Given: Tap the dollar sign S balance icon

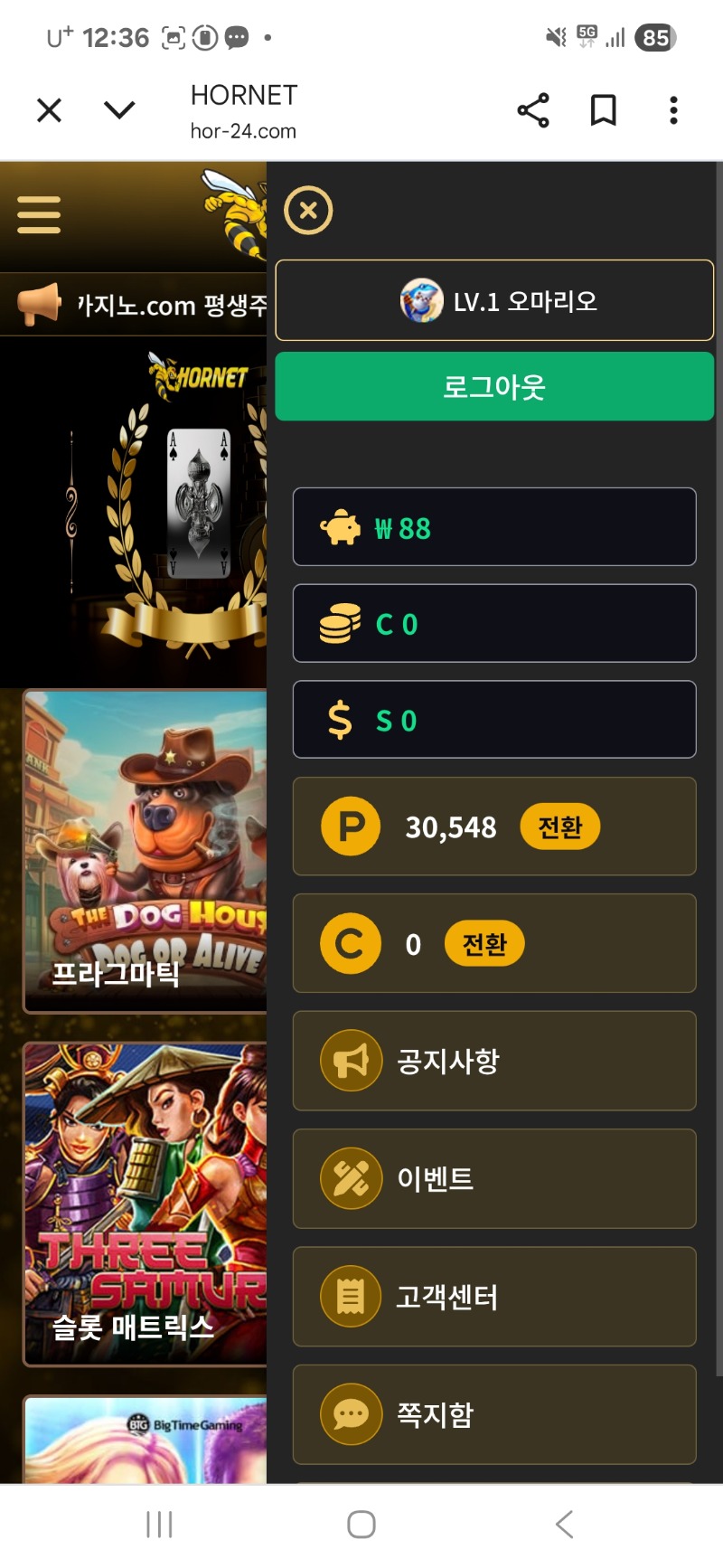Looking at the screenshot, I should coord(340,720).
